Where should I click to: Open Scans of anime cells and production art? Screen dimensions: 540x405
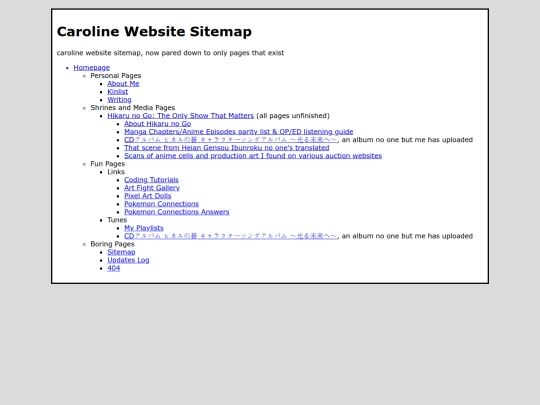[253, 156]
